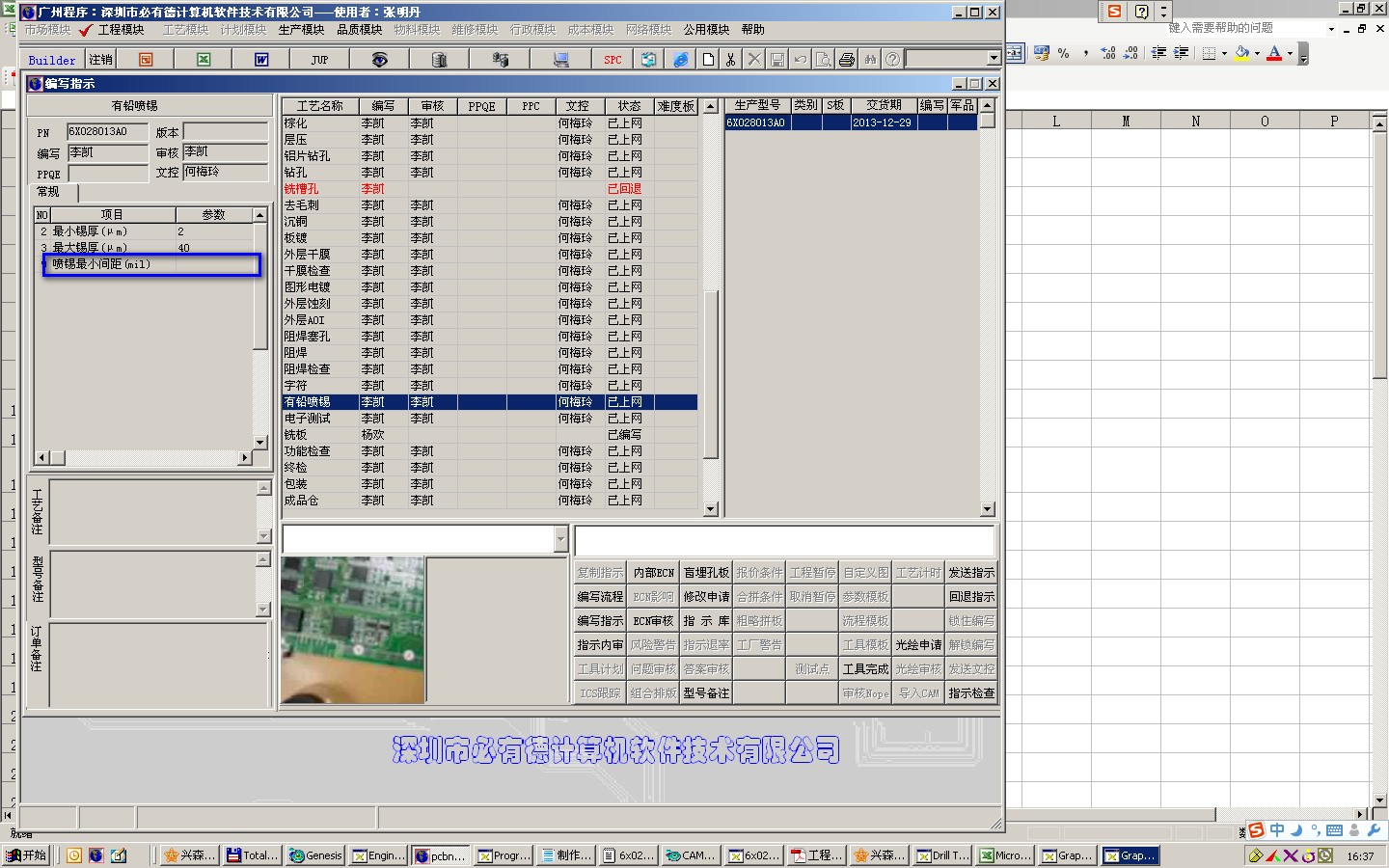
Task: Click the Excel export icon in toolbar
Action: click(204, 60)
